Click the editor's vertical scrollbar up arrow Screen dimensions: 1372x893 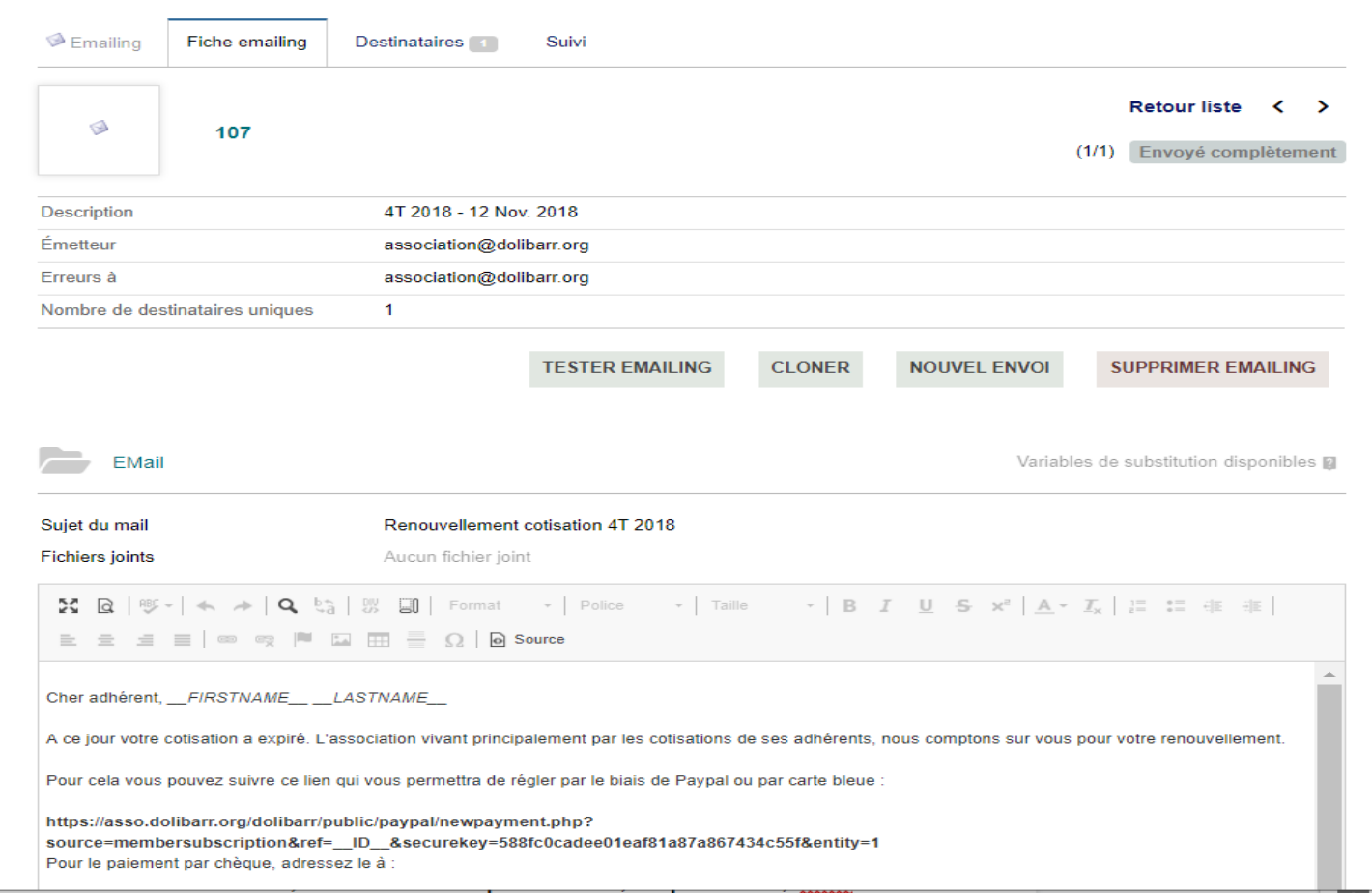pyautogui.click(x=1329, y=674)
